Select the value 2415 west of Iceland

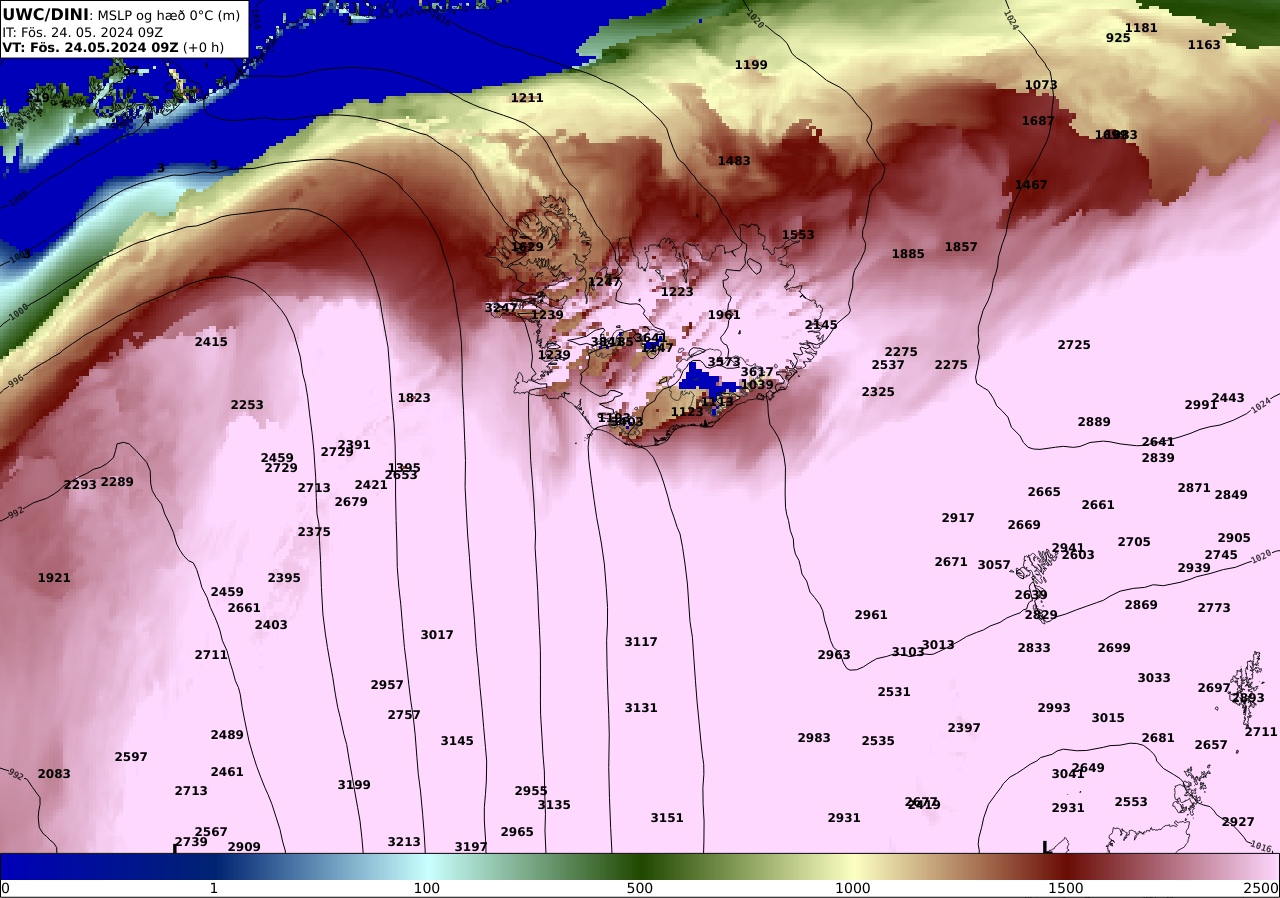point(211,342)
